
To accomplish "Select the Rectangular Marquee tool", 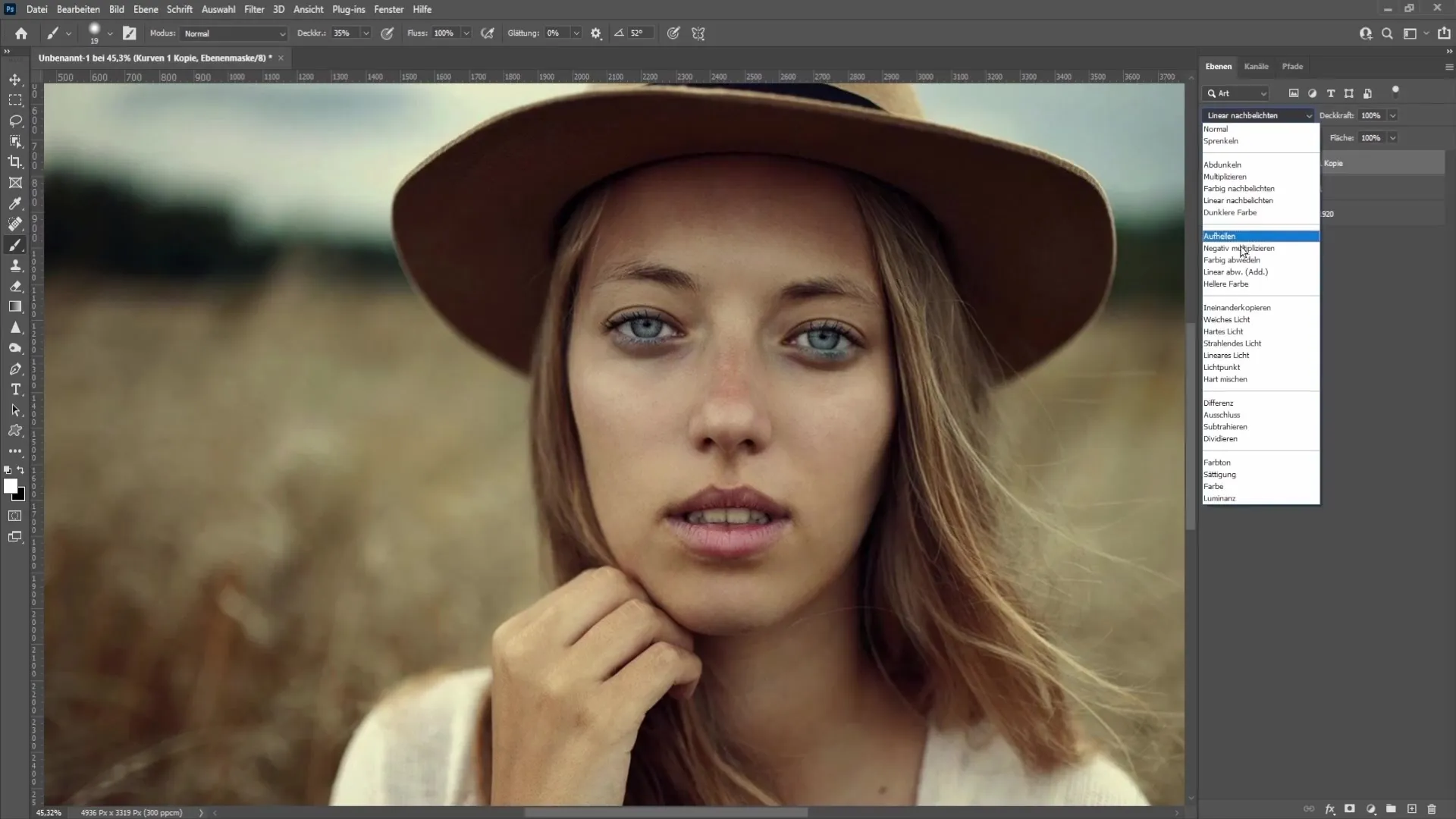I will (15, 100).
